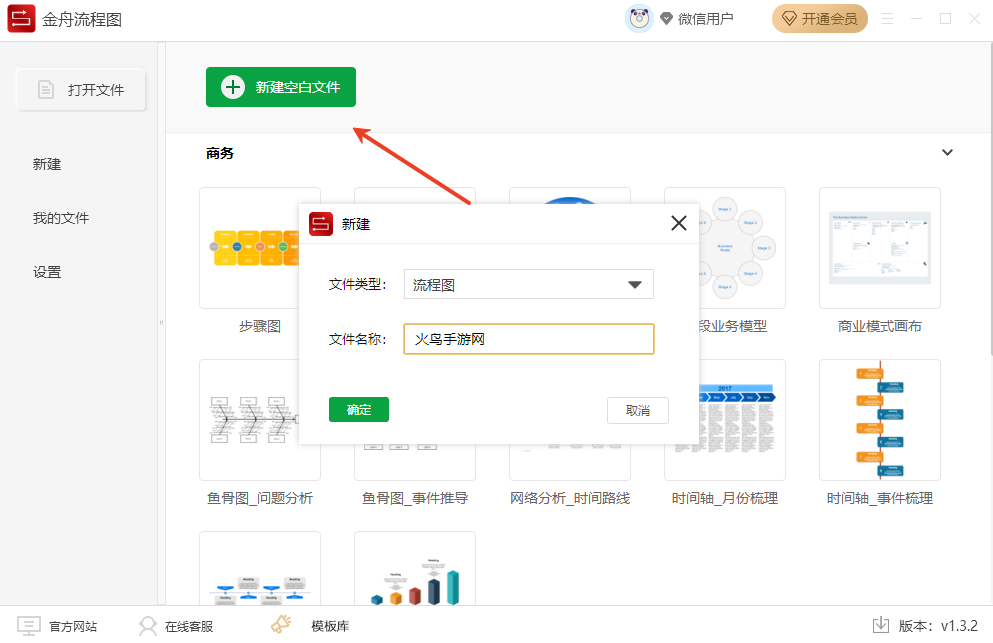Click the 官方网站 monitor icon
993x643 pixels.
click(x=28, y=626)
